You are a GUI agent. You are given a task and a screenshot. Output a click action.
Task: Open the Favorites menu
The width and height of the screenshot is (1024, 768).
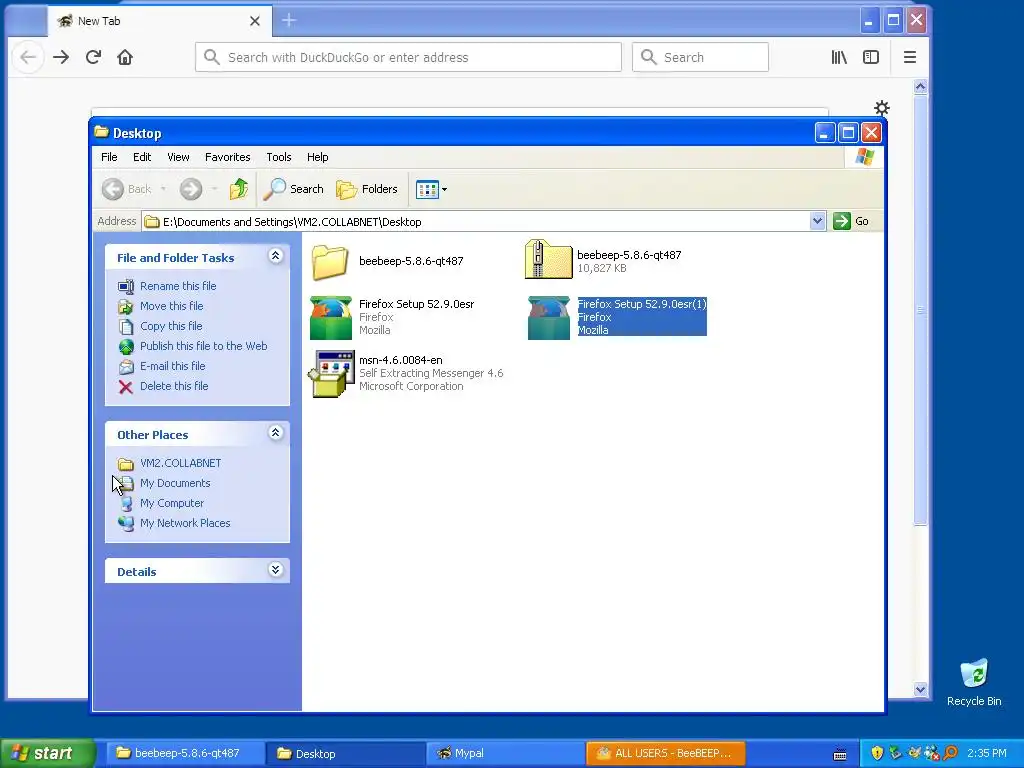[227, 157]
